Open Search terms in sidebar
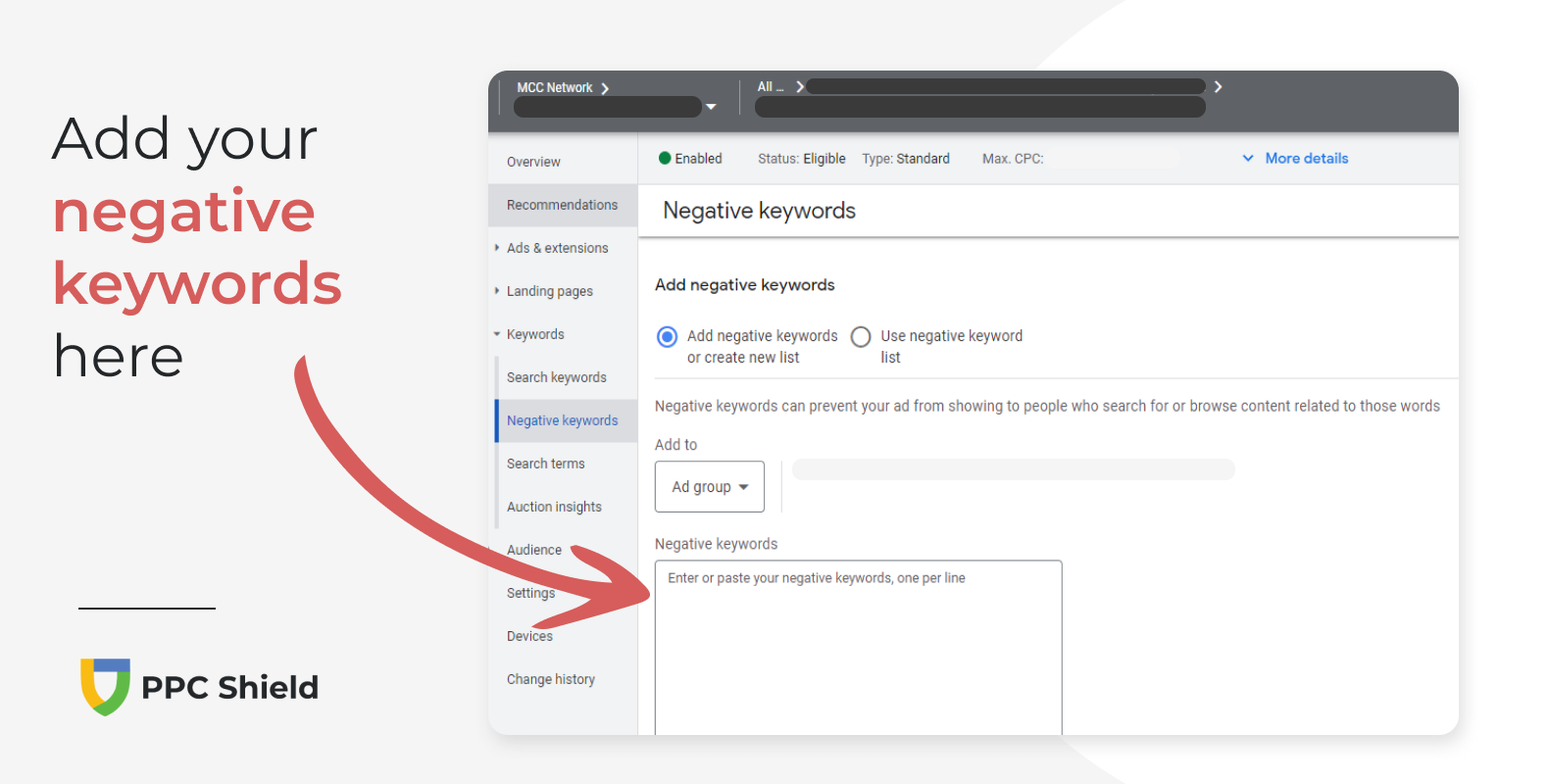 click(x=545, y=464)
